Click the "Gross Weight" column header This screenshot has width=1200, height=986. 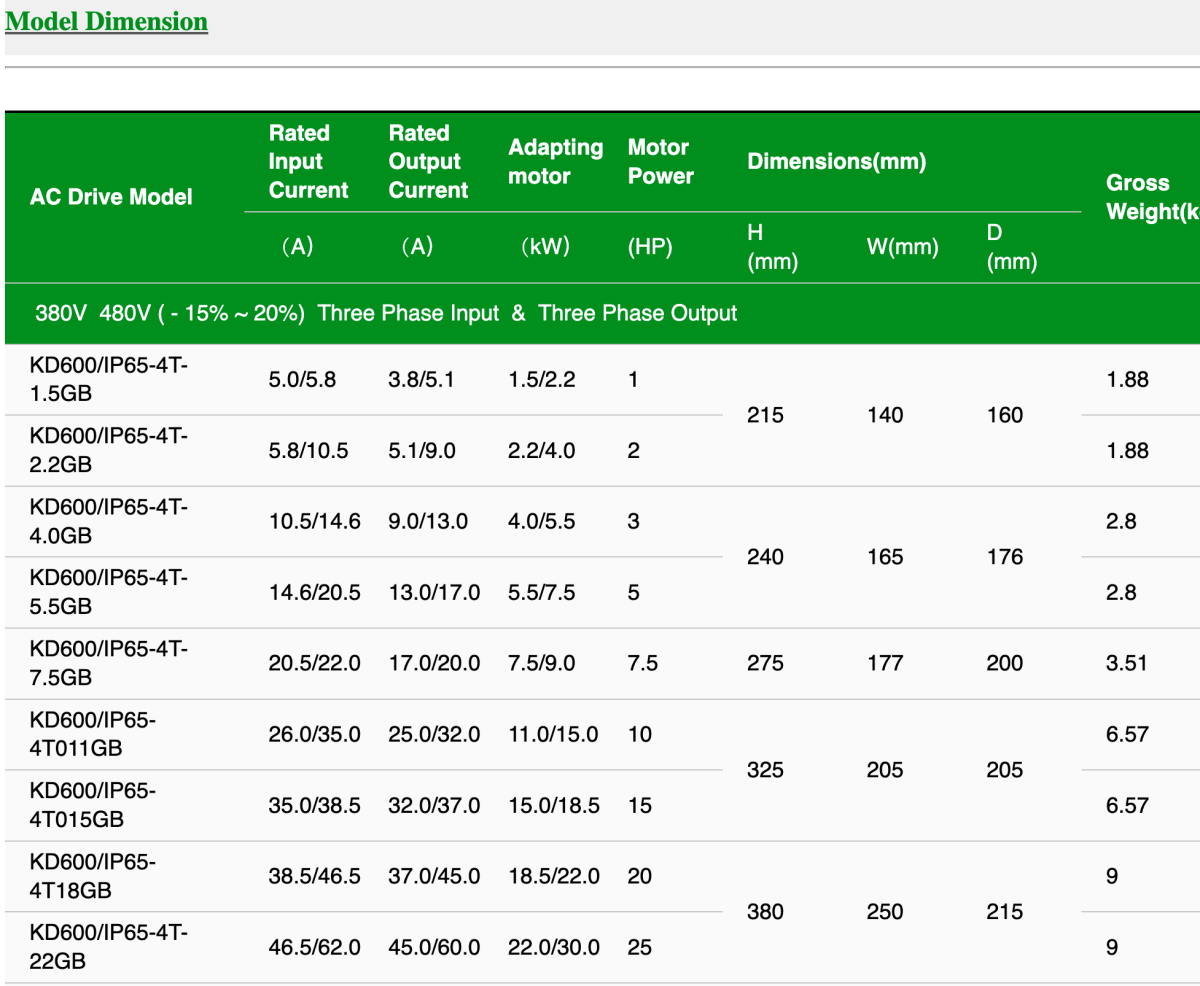[x=1152, y=197]
